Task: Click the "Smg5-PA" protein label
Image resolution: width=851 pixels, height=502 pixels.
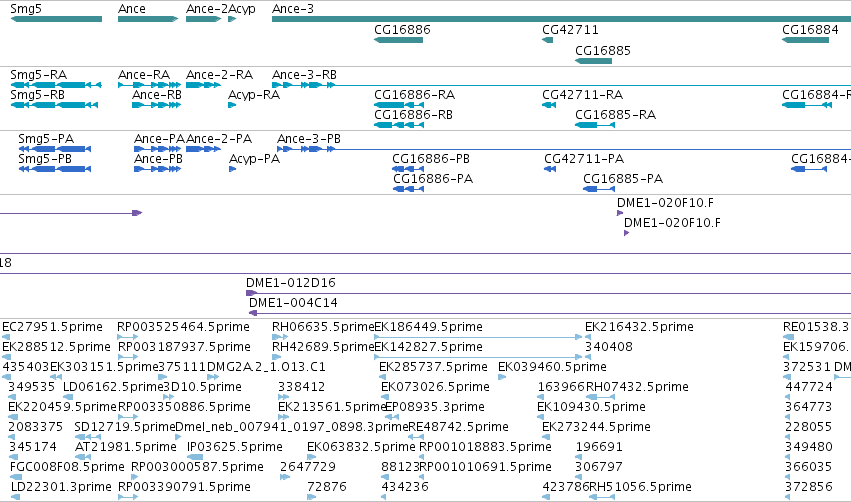Action: [x=46, y=138]
